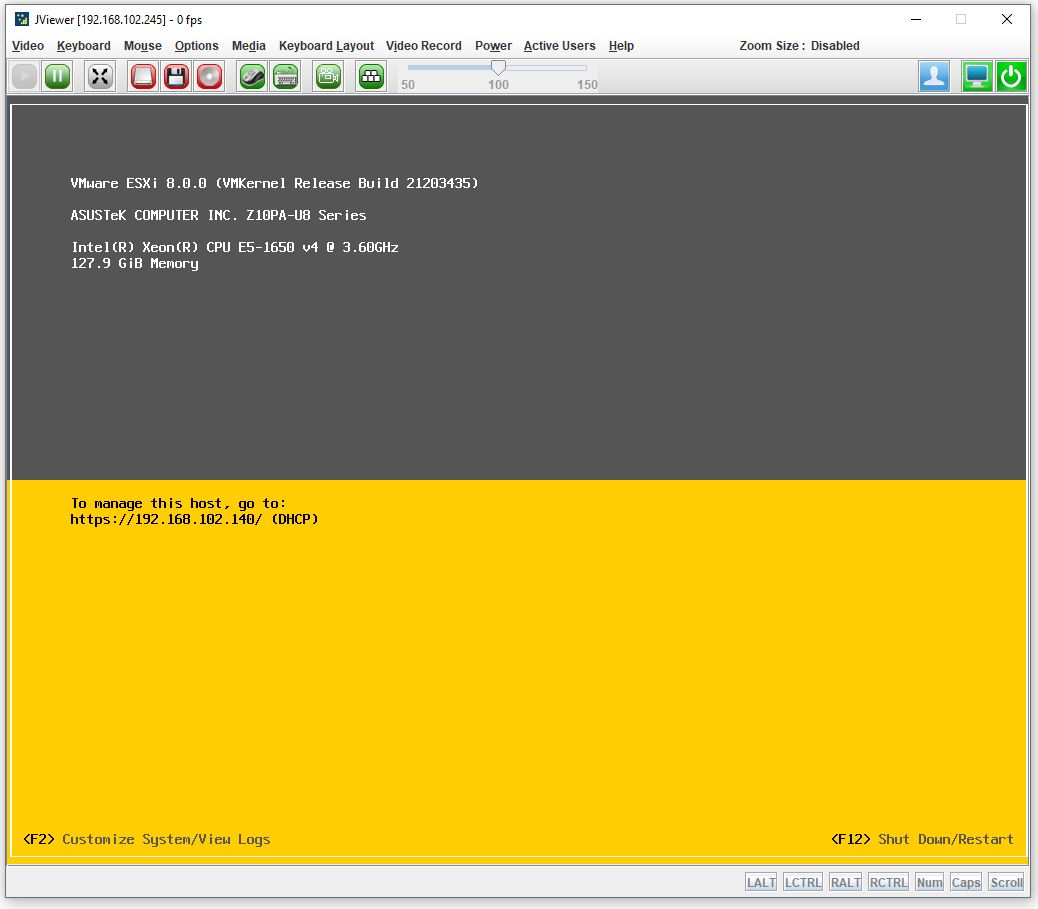Toggle the LCTRL key indicator
1038x909 pixels.
point(803,882)
